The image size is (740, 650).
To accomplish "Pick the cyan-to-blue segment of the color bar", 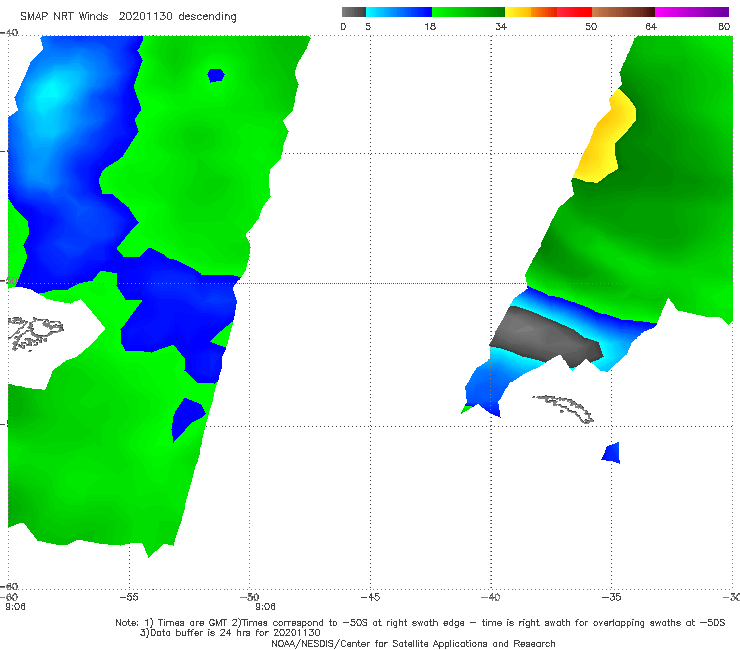I will point(399,12).
